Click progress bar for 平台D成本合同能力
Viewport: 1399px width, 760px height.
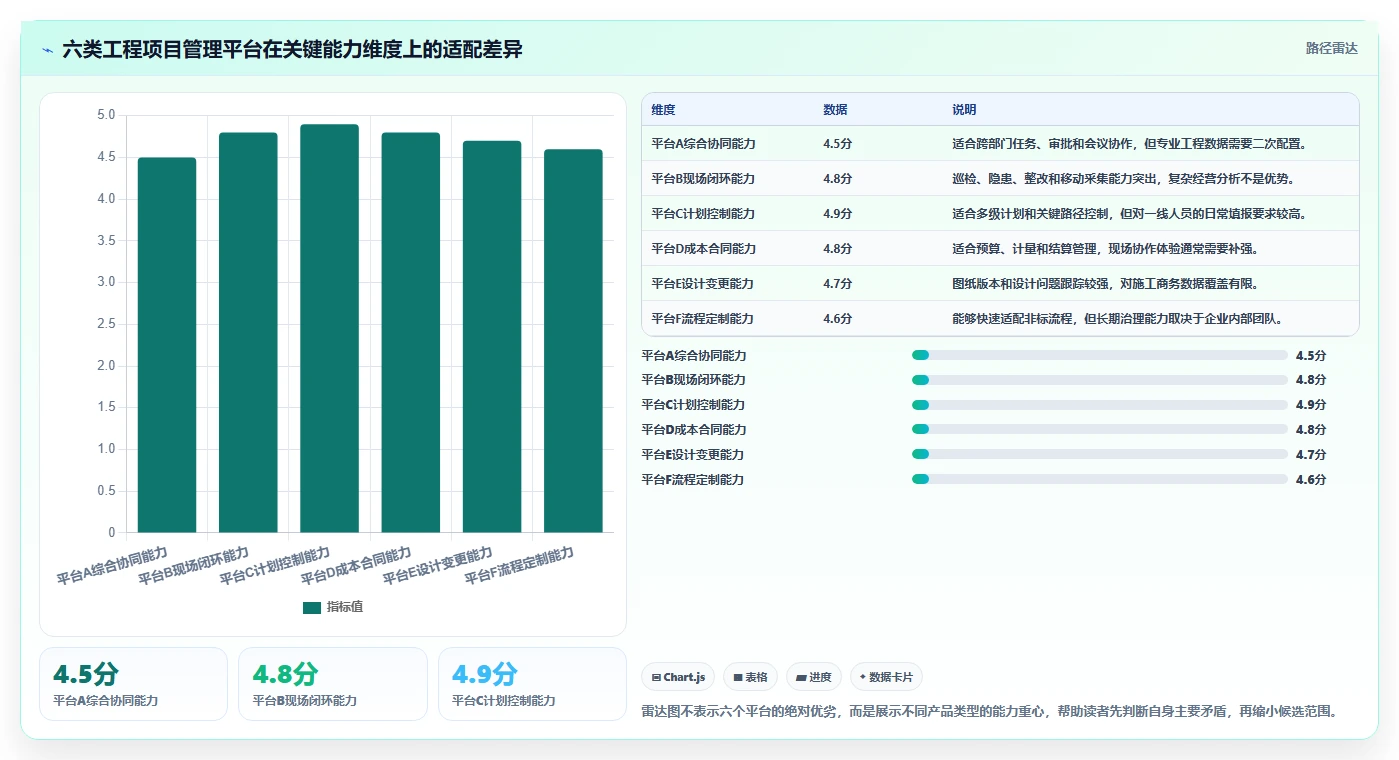coord(1100,430)
